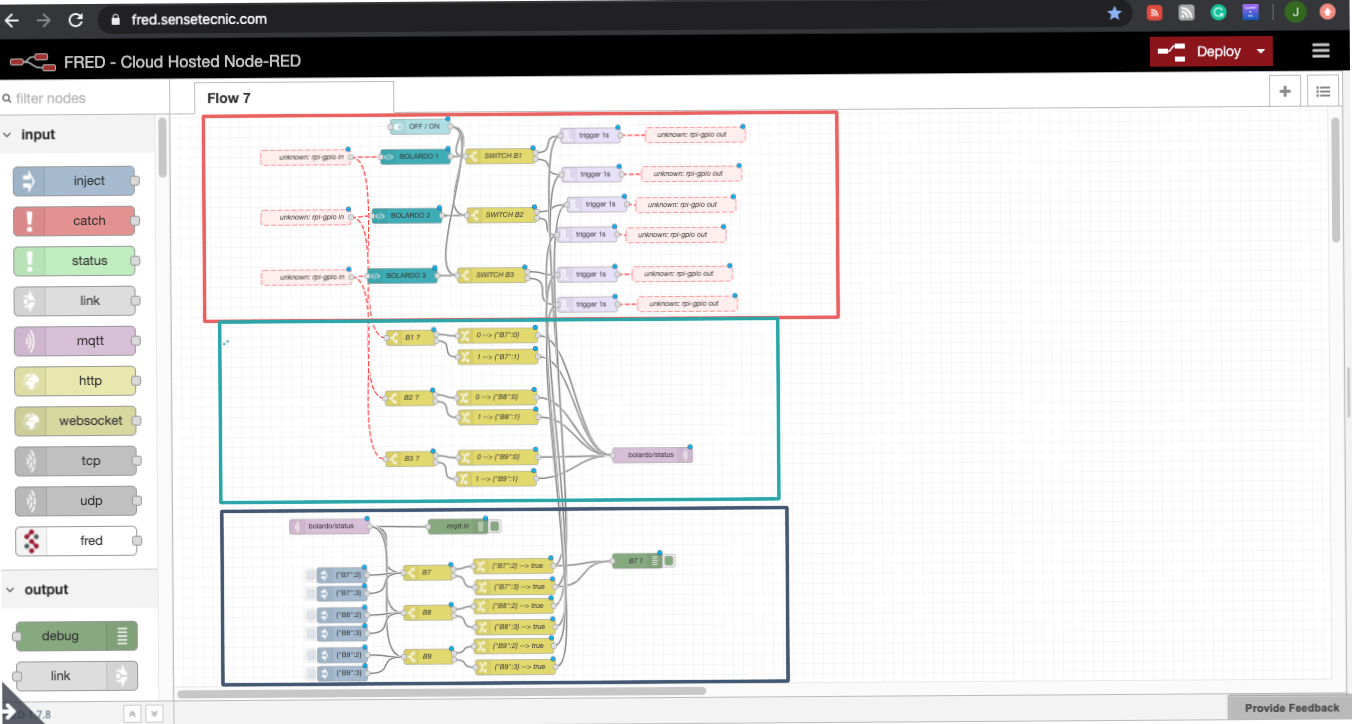1352x724 pixels.
Task: Click the Grammarly extension icon in Chrome toolbar
Action: point(1218,12)
